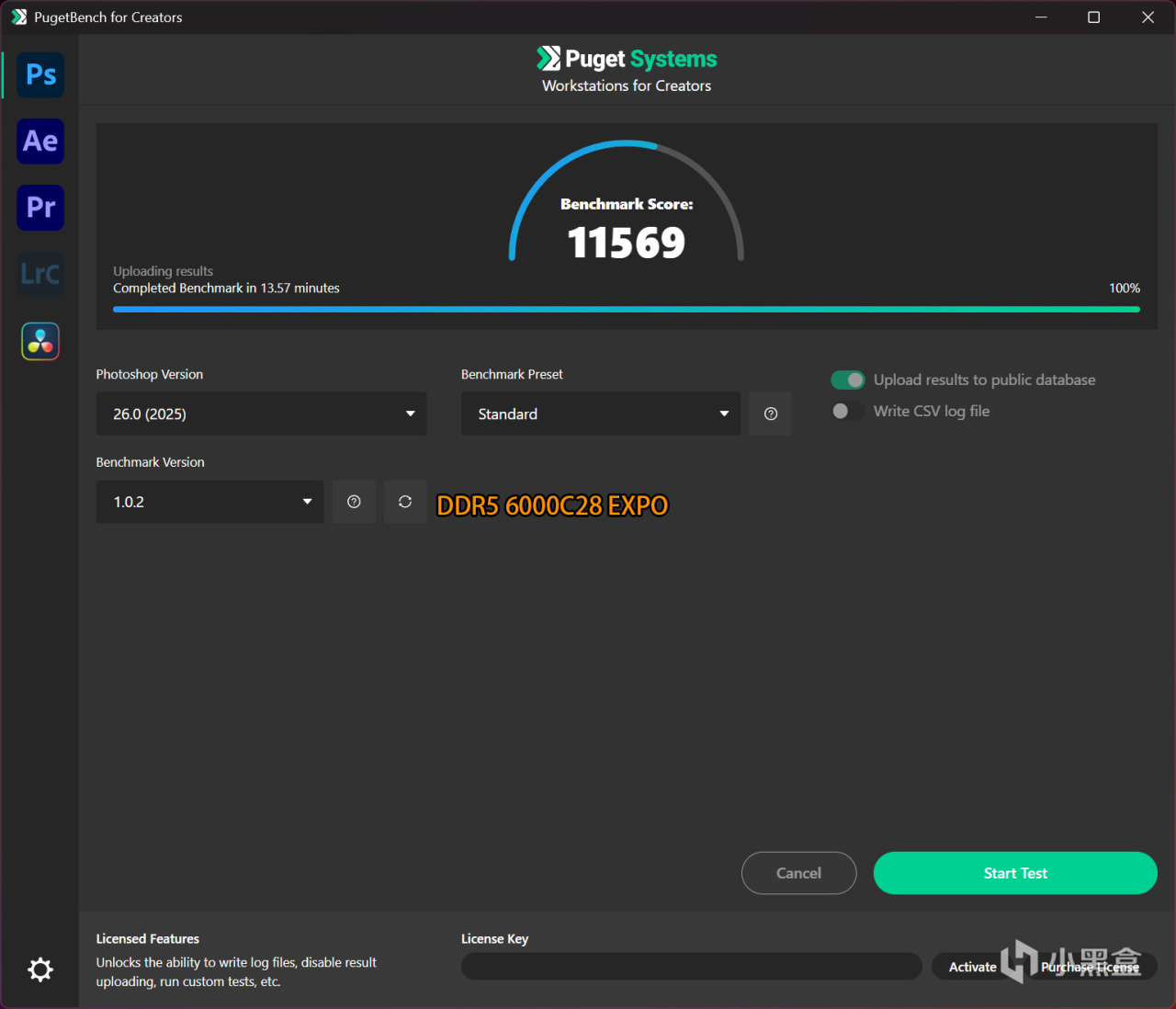Minimize the PugetBench window
This screenshot has height=1009, width=1176.
pos(1041,17)
